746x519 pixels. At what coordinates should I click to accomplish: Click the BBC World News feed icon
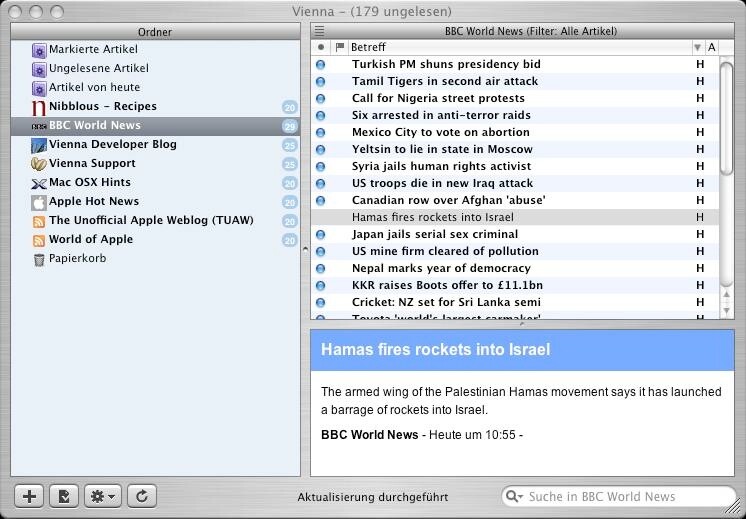pyautogui.click(x=39, y=126)
